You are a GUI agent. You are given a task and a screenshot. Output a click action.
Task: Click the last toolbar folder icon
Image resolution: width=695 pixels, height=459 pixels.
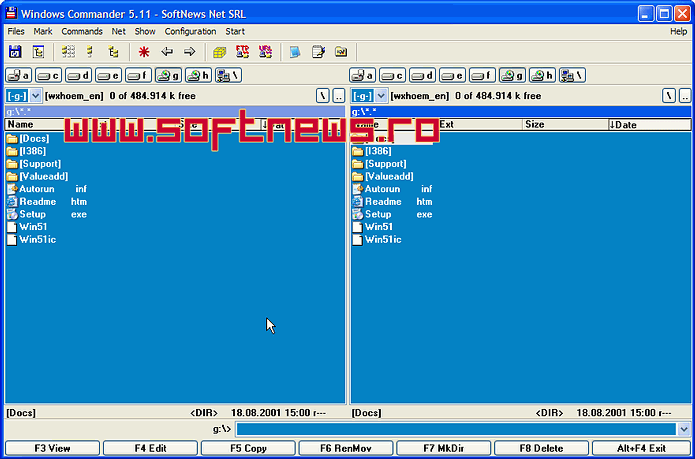click(341, 52)
